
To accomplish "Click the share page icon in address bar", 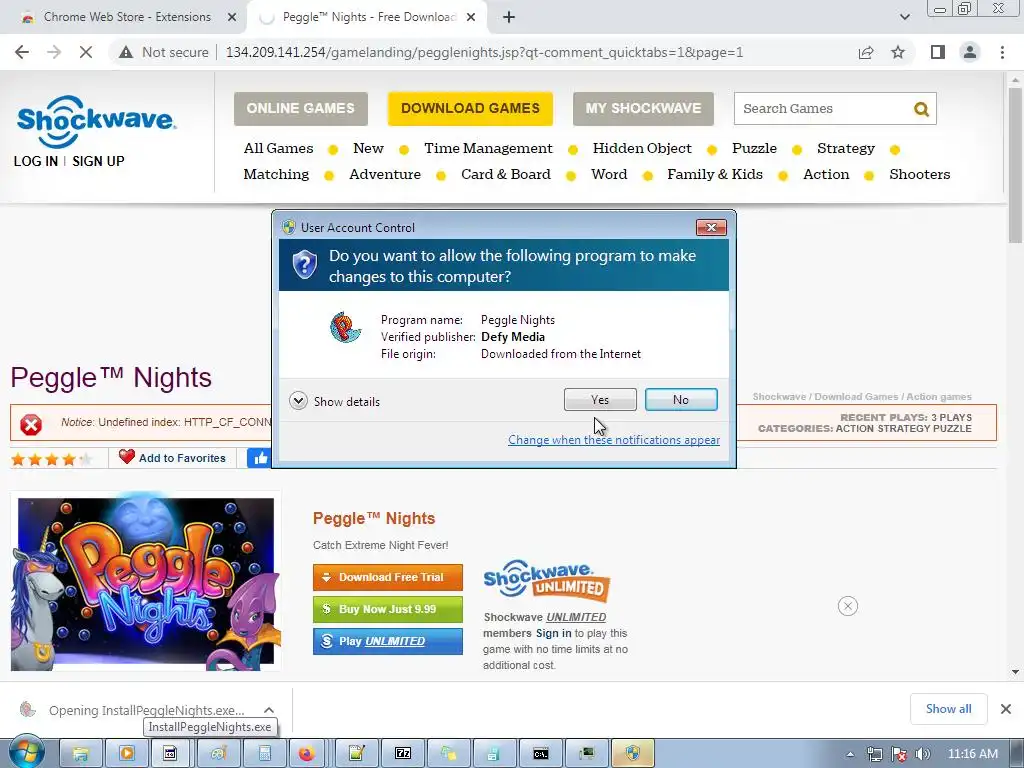I will 866,52.
